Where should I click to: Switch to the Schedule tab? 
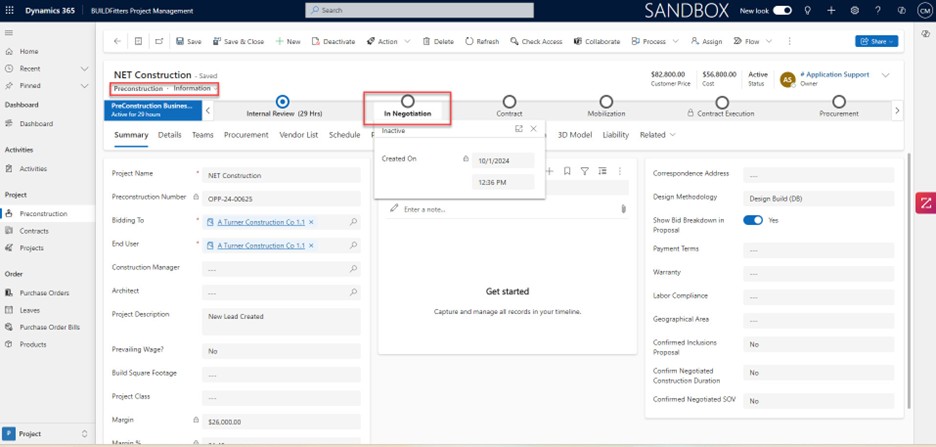[x=344, y=135]
